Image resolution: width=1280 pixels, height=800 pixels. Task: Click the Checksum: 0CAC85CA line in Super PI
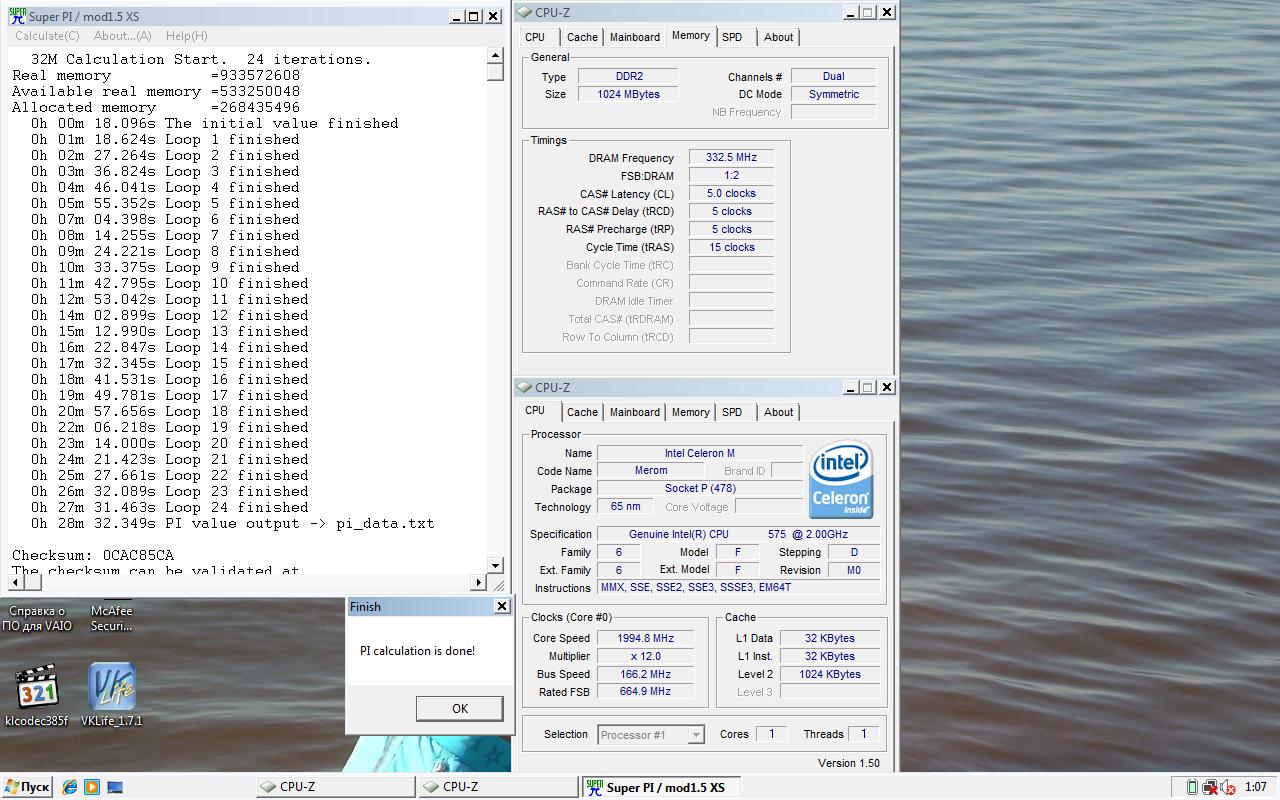coord(93,555)
